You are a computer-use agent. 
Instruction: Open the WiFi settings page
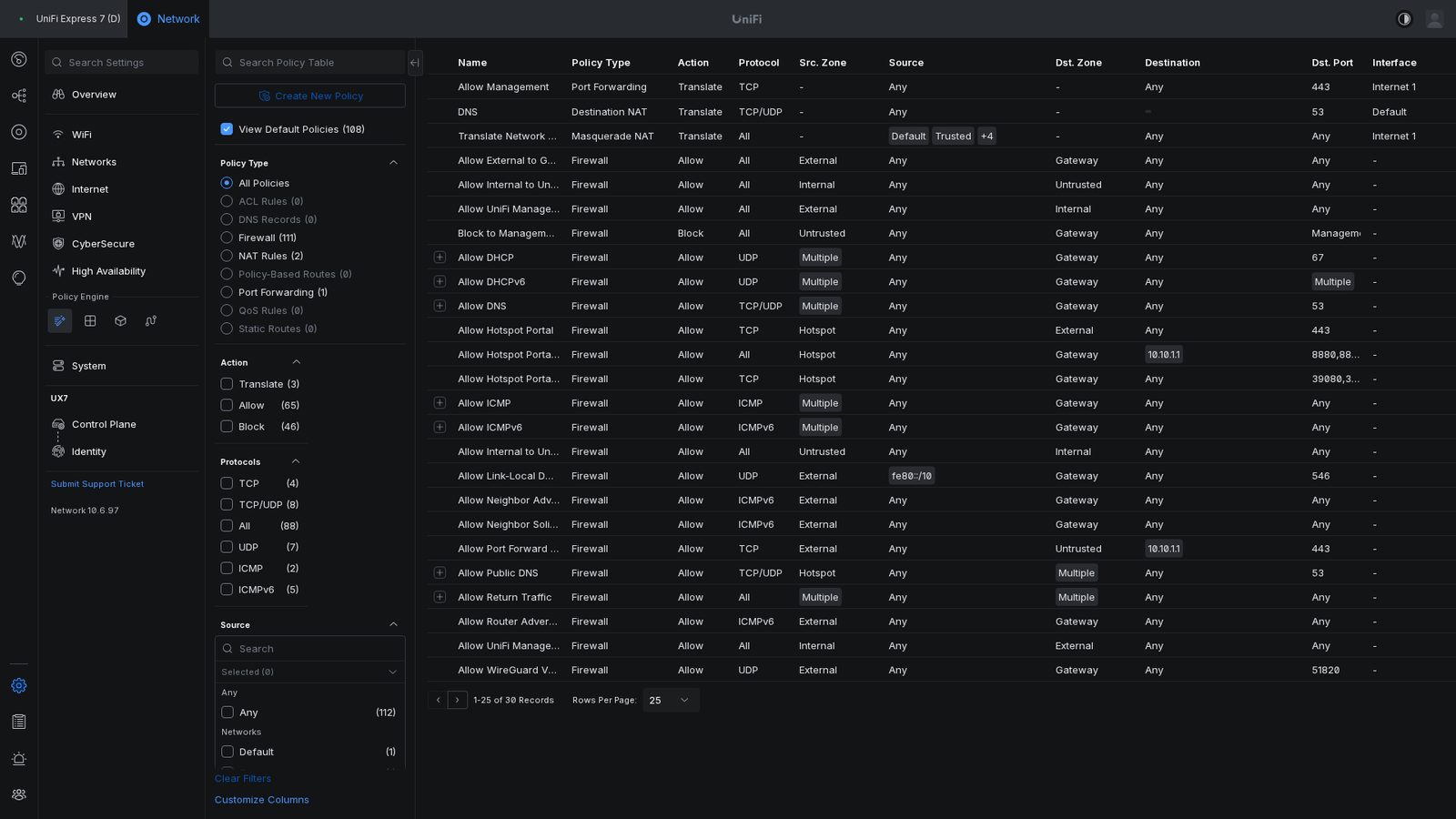(122, 135)
